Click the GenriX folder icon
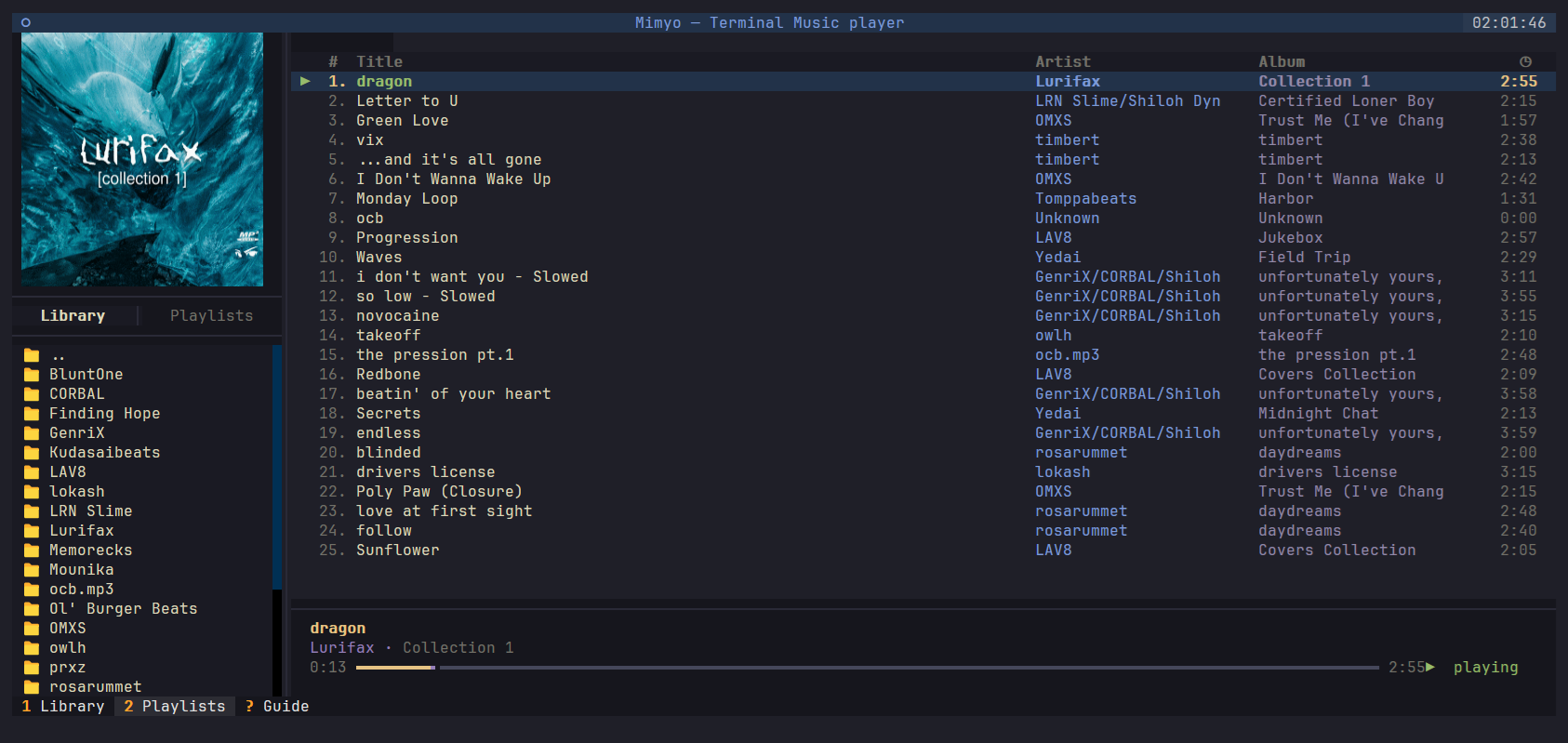Image resolution: width=1568 pixels, height=743 pixels. pyautogui.click(x=32, y=433)
